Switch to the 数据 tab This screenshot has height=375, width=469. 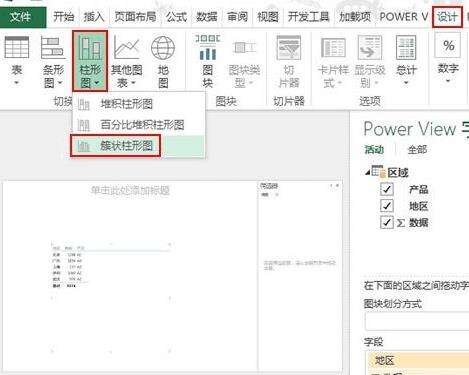point(207,17)
